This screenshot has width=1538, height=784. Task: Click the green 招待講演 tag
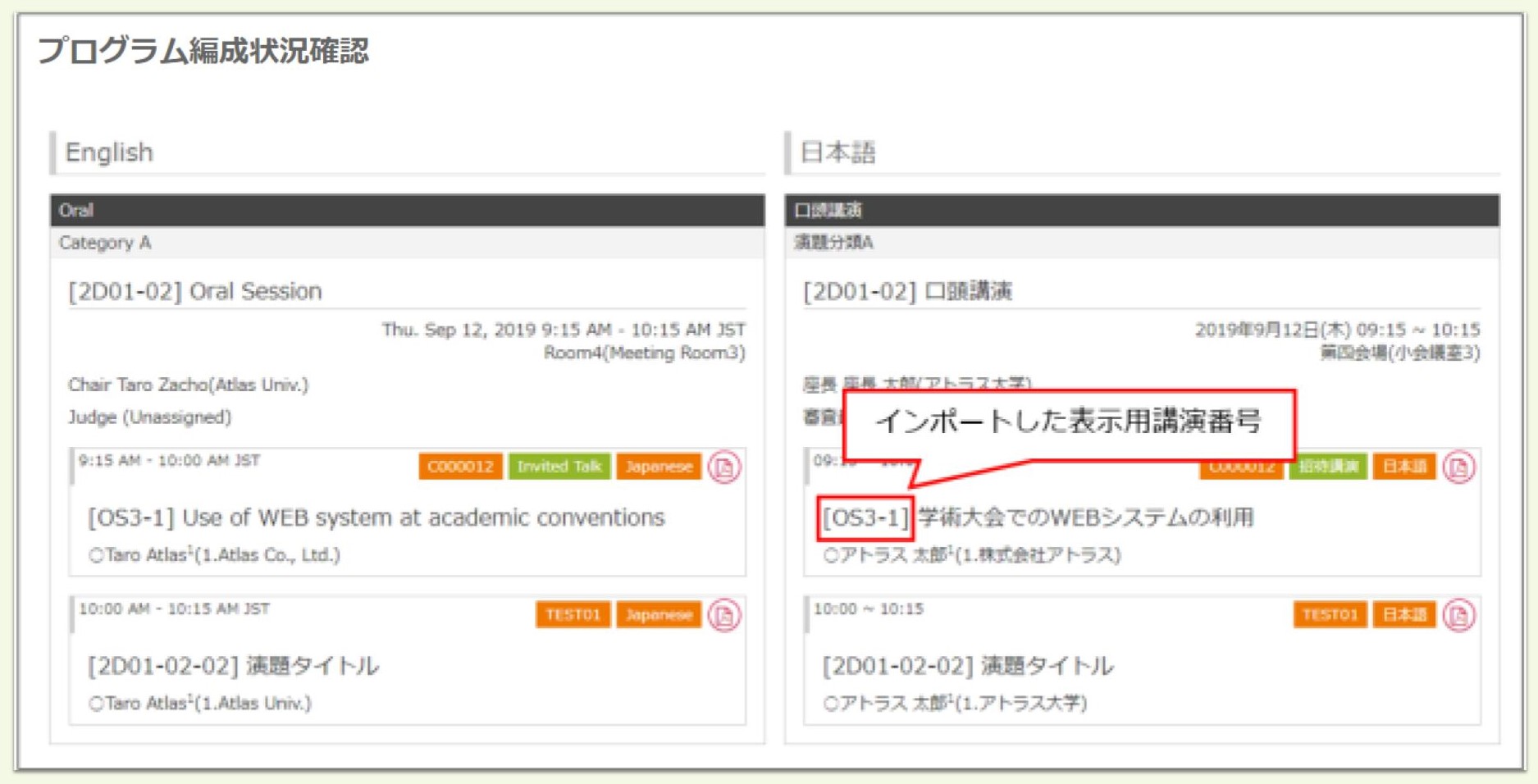coord(1327,467)
